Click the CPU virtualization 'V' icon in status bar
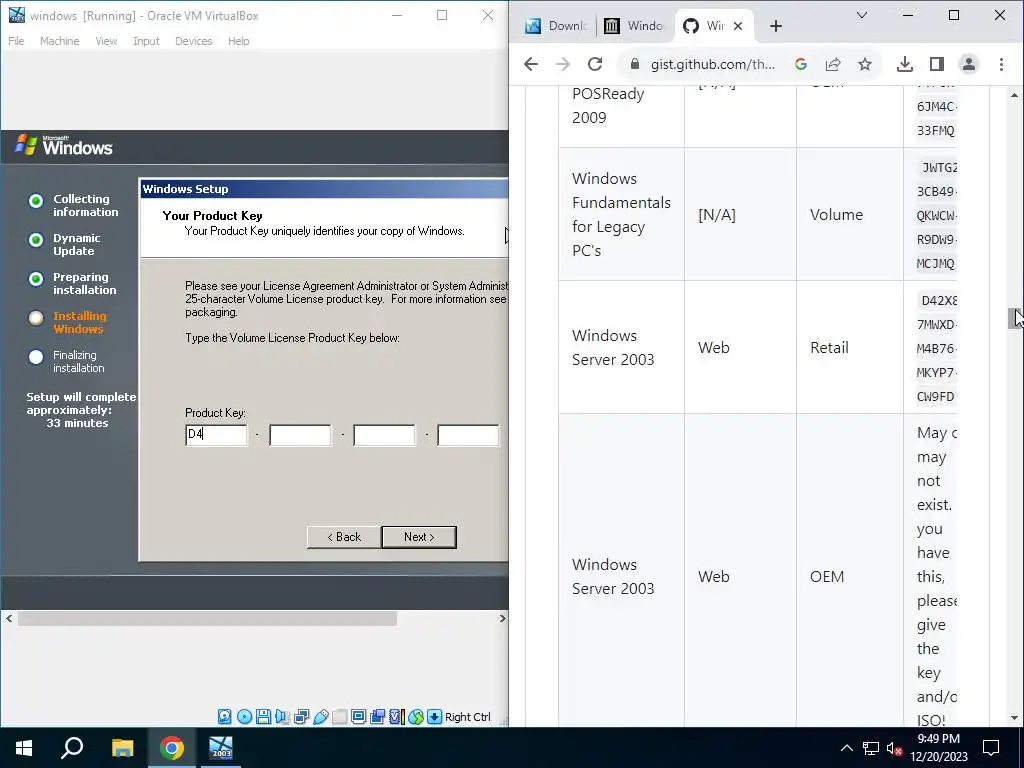 coord(396,716)
